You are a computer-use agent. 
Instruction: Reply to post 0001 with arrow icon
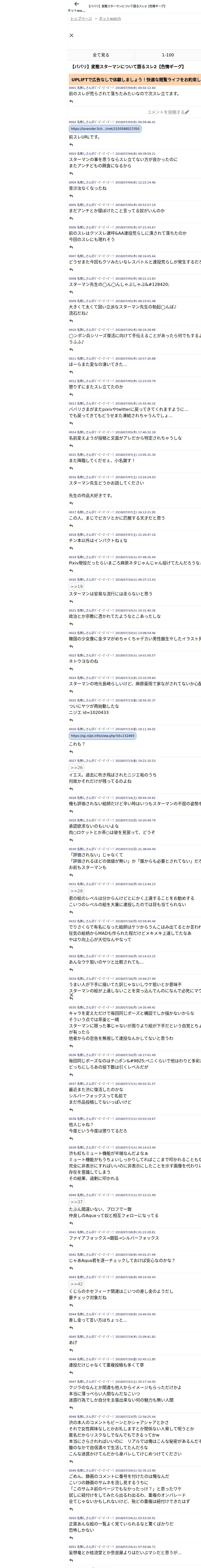pyautogui.click(x=71, y=102)
